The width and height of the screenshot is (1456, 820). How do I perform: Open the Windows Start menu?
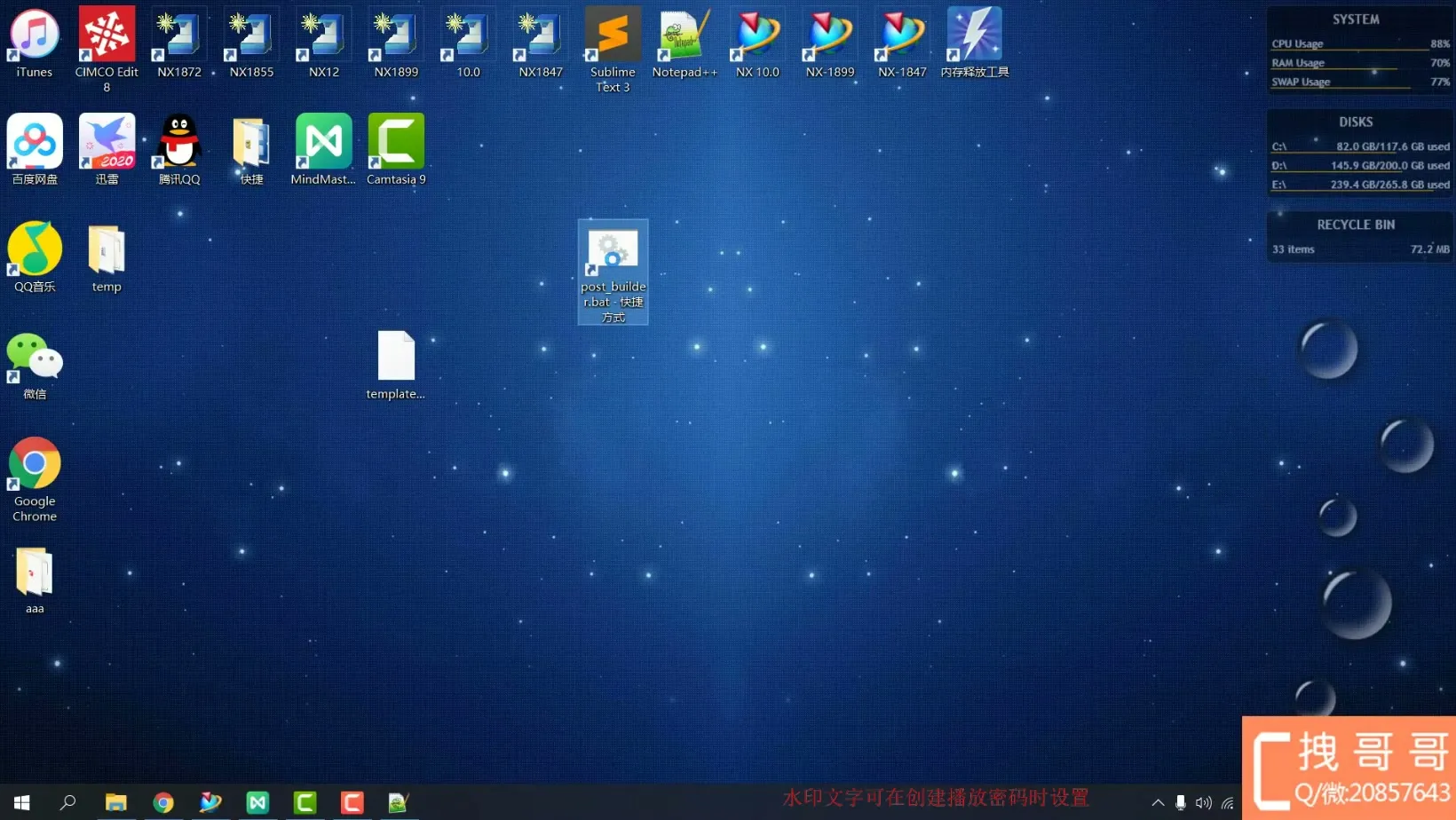(x=22, y=802)
